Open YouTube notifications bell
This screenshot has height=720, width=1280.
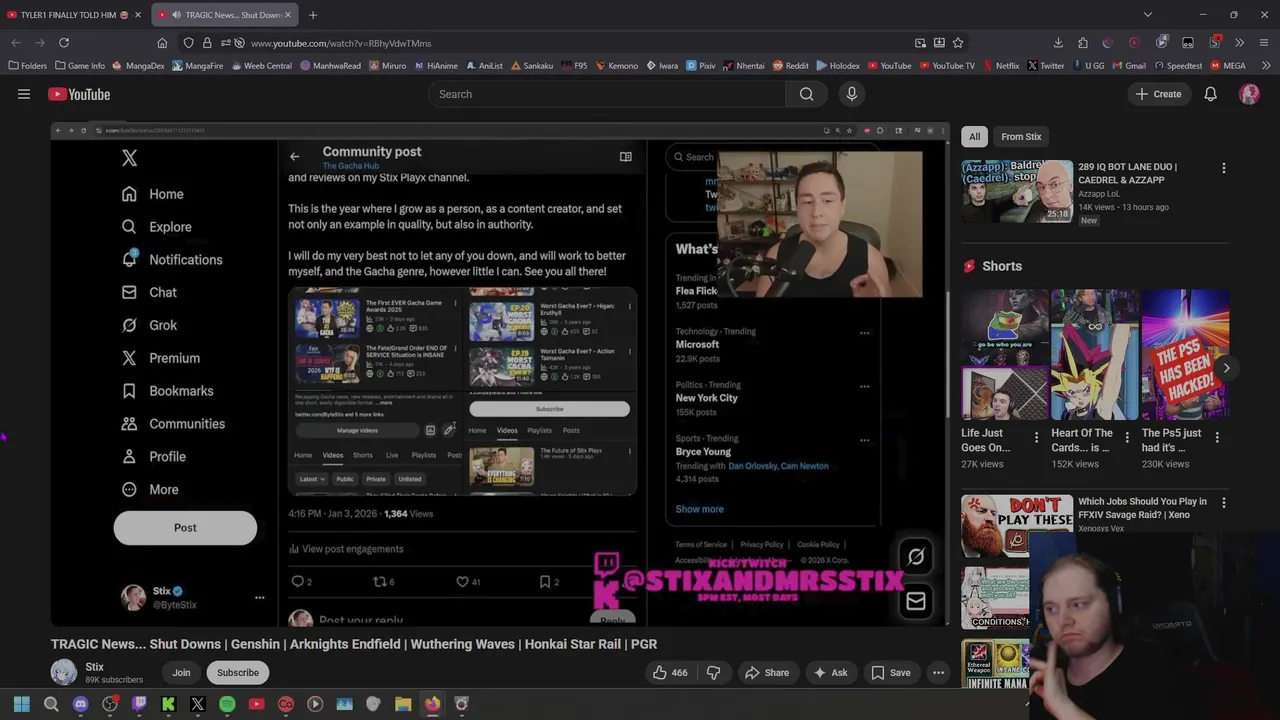(1210, 94)
